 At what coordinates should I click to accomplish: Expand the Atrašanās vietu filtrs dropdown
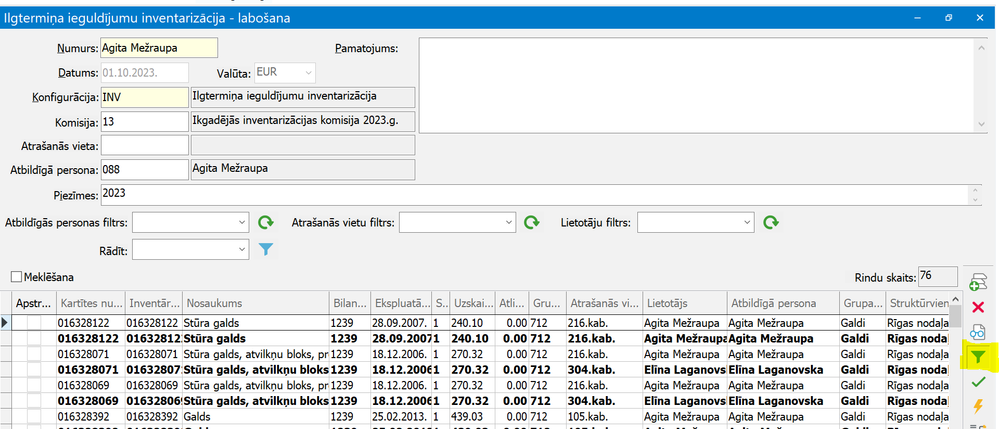click(508, 222)
